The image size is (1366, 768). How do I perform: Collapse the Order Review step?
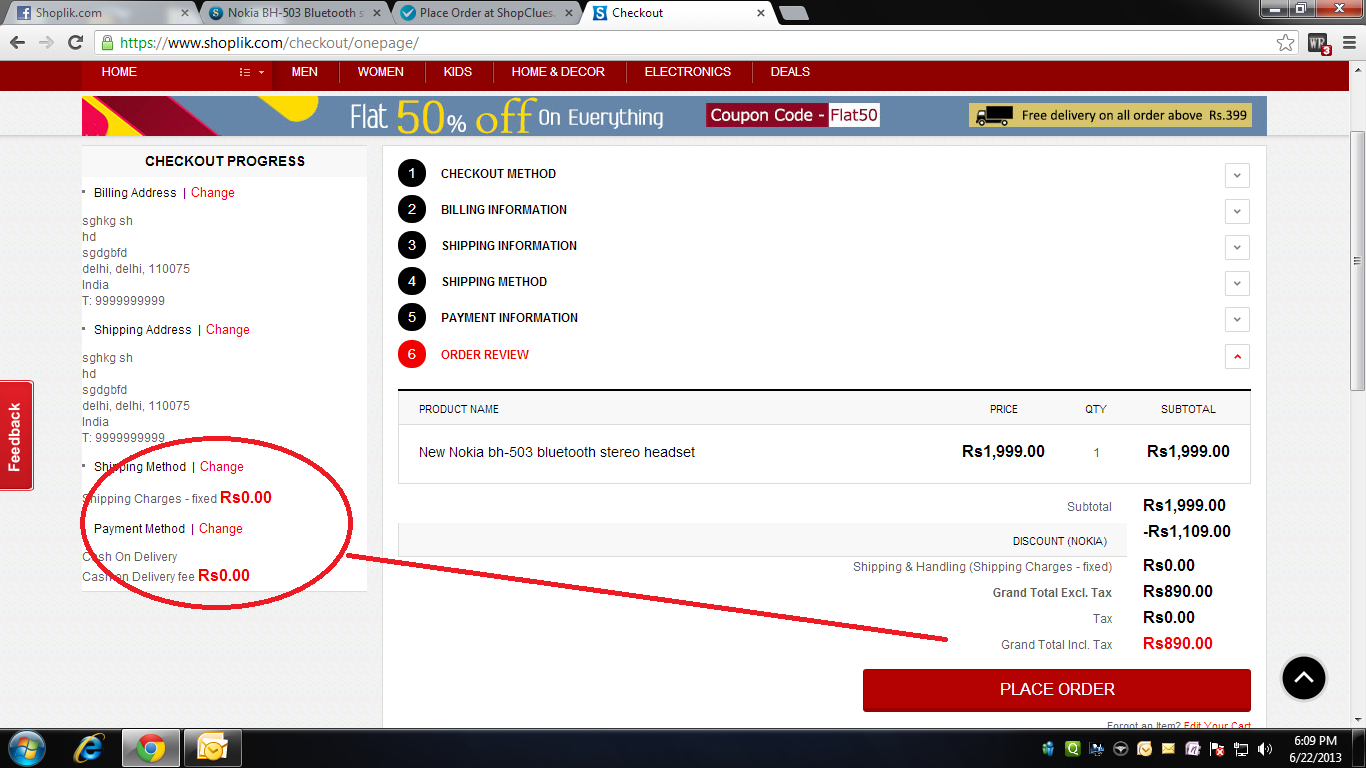[1237, 356]
